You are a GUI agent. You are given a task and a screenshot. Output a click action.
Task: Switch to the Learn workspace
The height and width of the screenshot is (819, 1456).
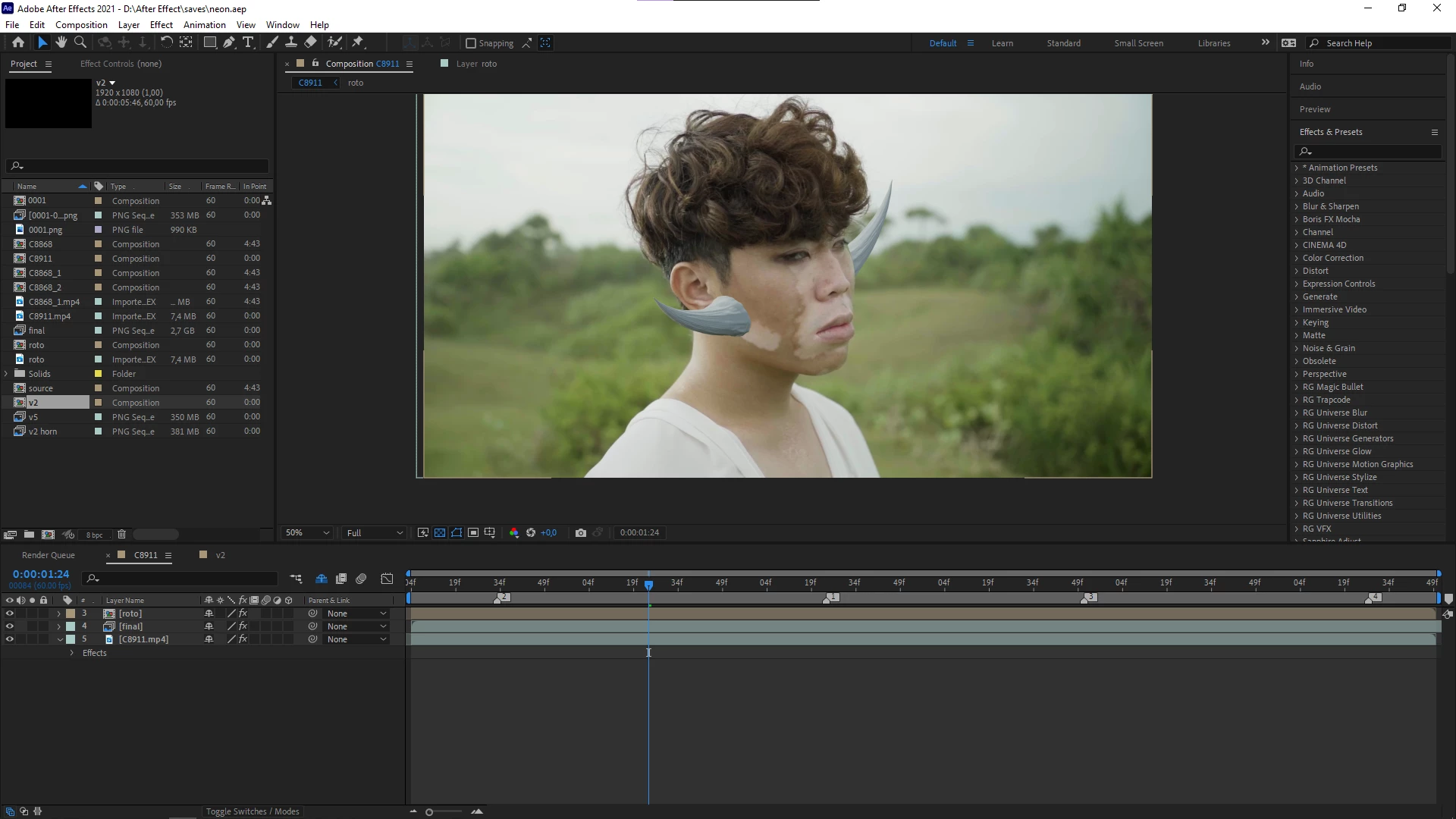click(x=1002, y=43)
